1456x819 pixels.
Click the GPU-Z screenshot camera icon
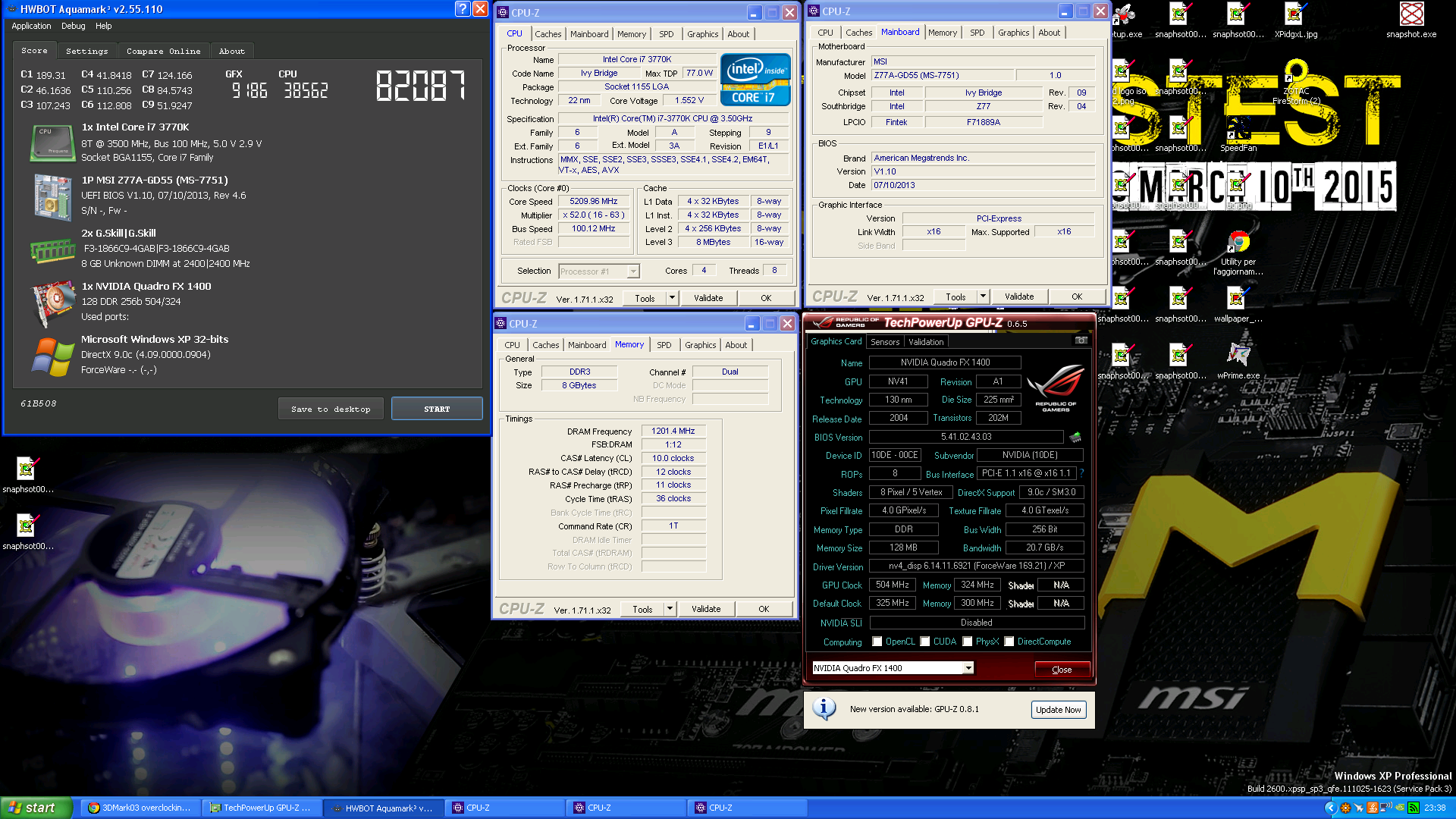coord(1081,340)
